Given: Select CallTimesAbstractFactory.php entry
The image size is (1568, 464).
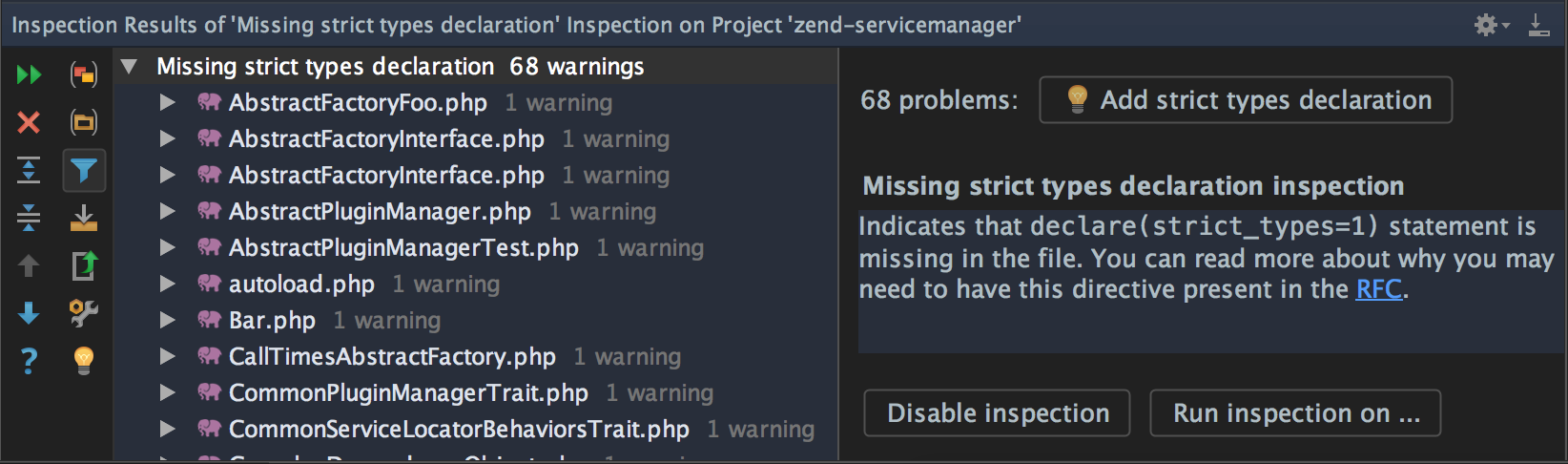Looking at the screenshot, I should click(392, 357).
